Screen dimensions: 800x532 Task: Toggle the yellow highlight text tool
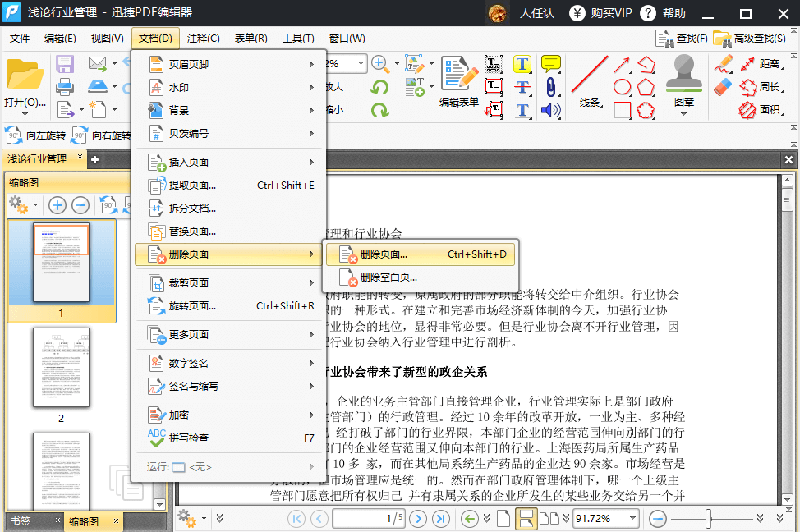tap(522, 64)
